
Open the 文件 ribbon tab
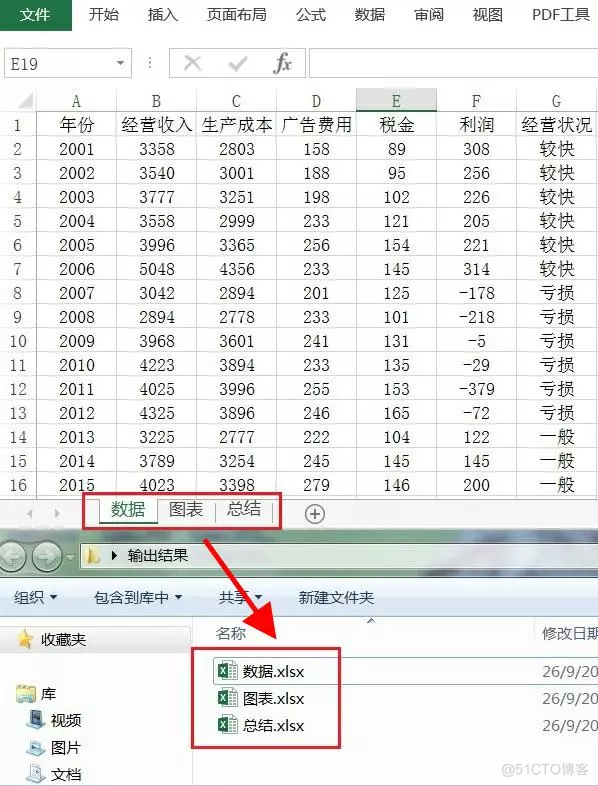pyautogui.click(x=35, y=15)
